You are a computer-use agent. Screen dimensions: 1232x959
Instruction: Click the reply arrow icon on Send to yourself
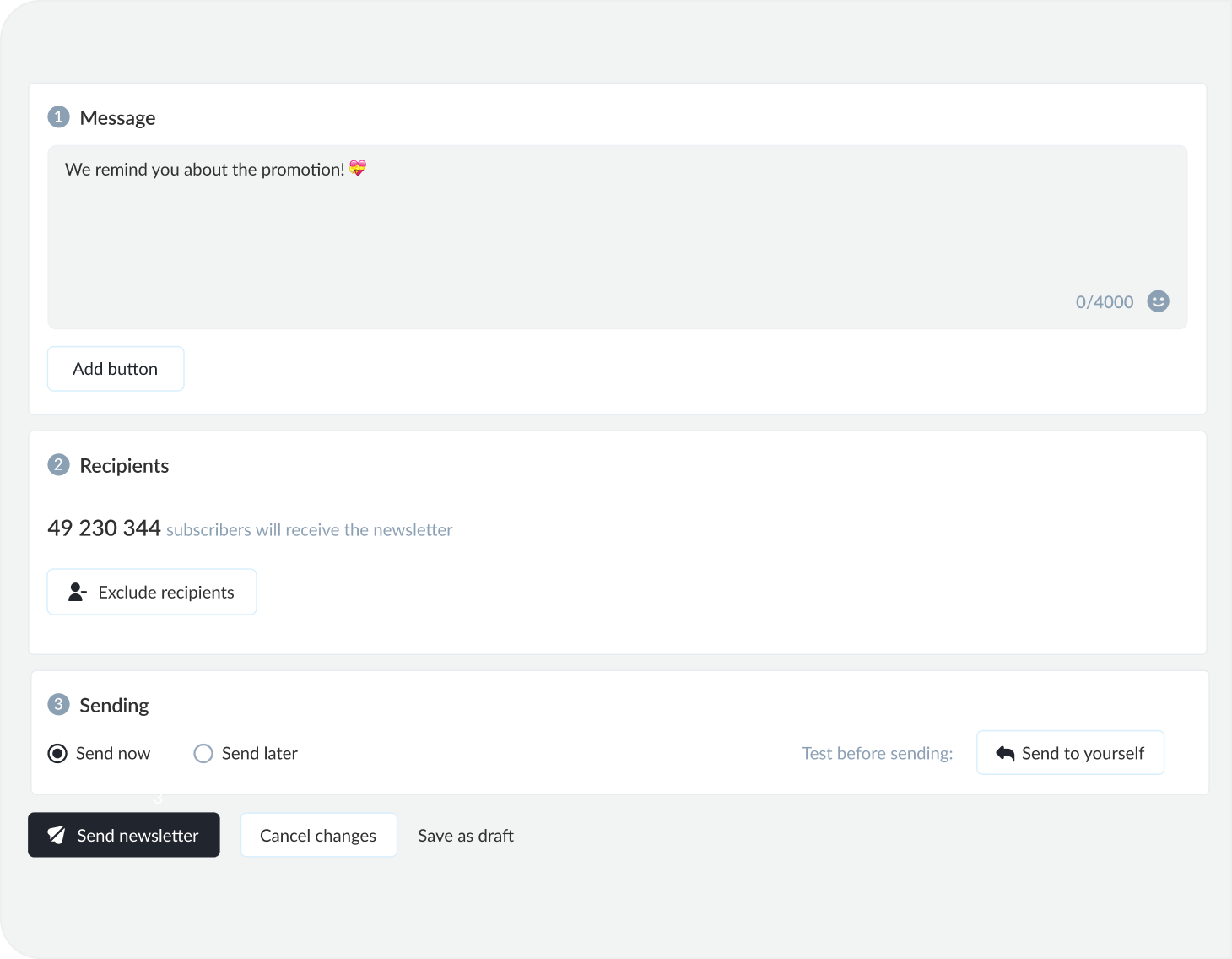(1005, 753)
